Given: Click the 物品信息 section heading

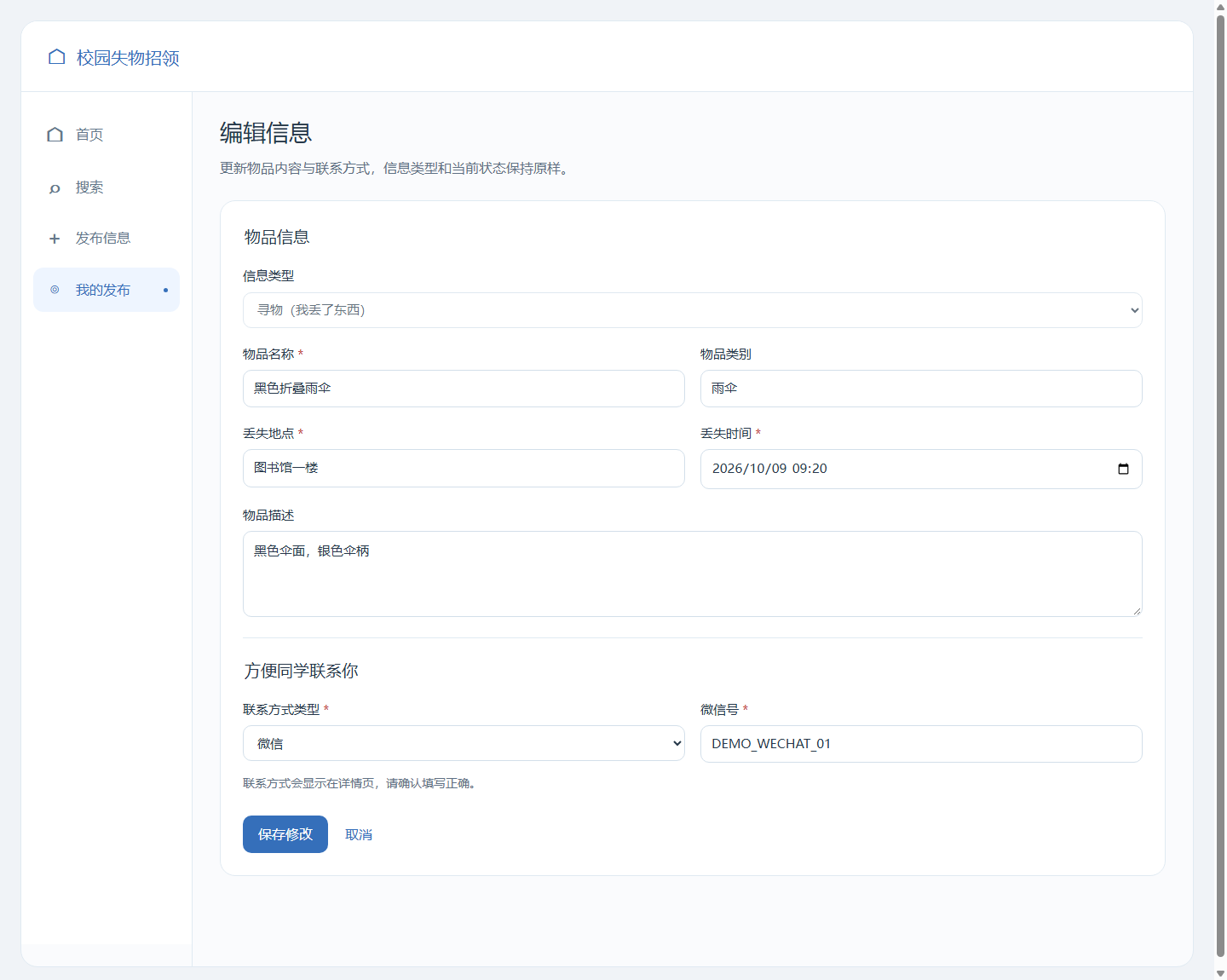Looking at the screenshot, I should click(x=277, y=238).
